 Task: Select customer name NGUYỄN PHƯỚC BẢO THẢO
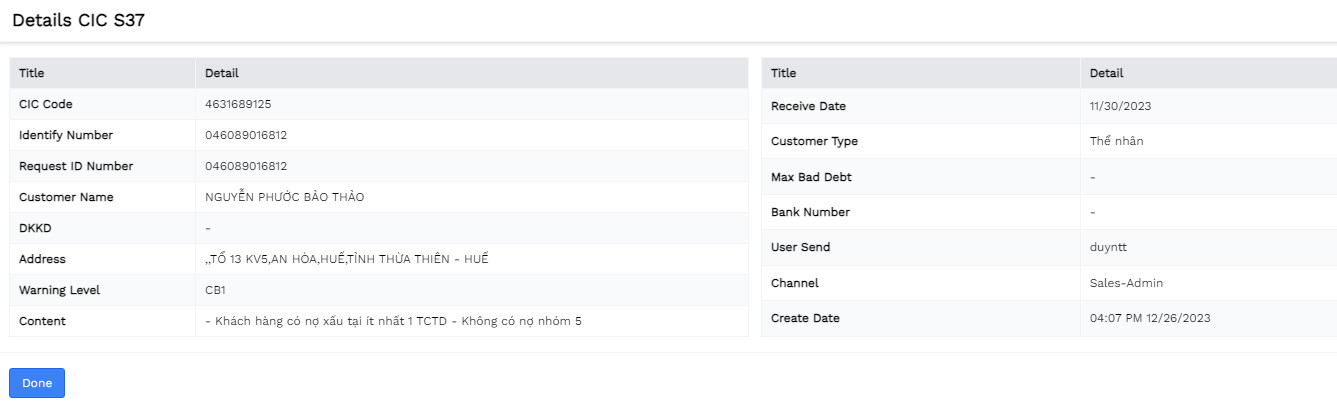tap(285, 197)
